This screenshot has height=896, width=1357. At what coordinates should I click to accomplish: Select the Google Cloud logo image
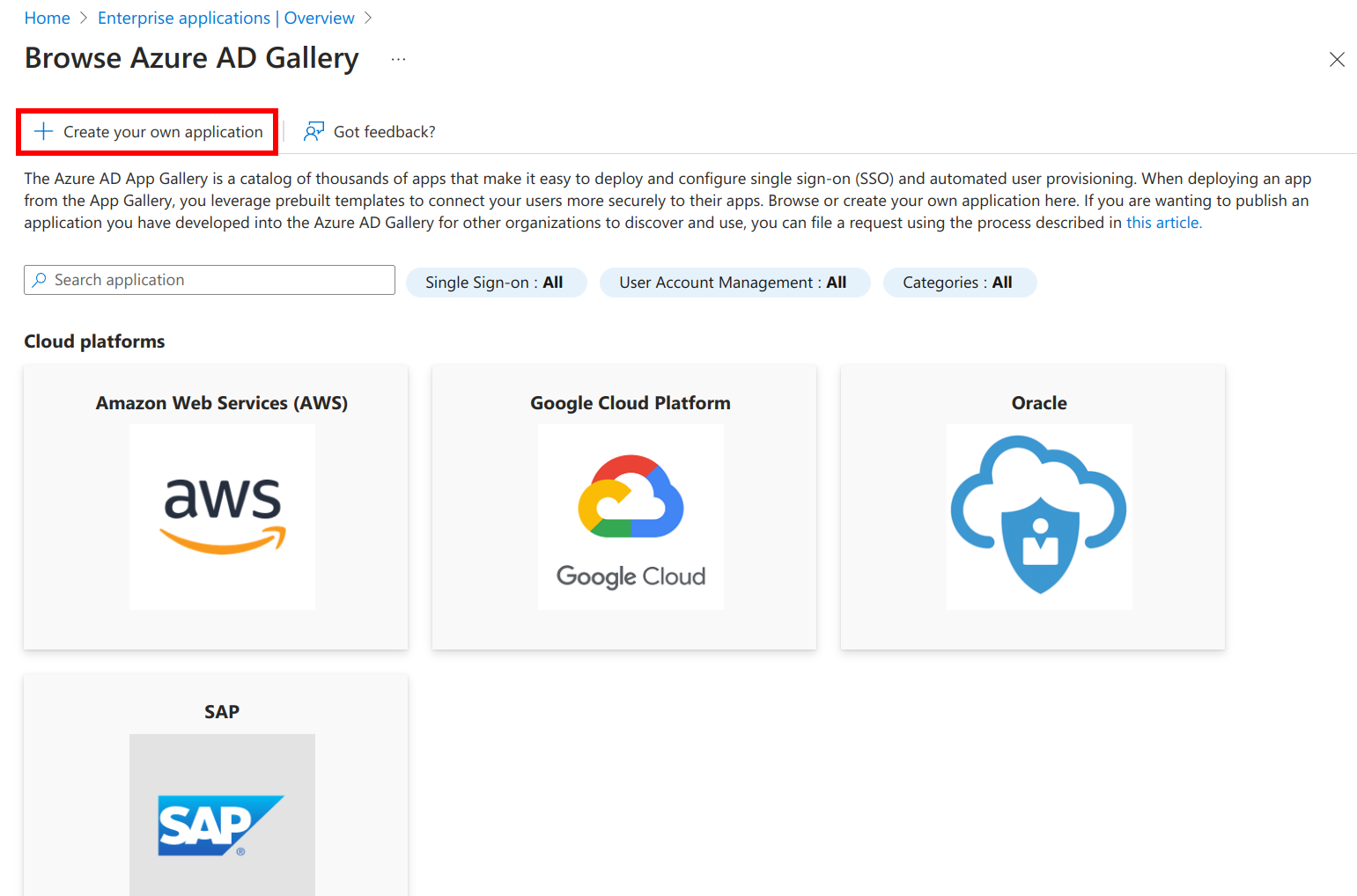click(631, 517)
